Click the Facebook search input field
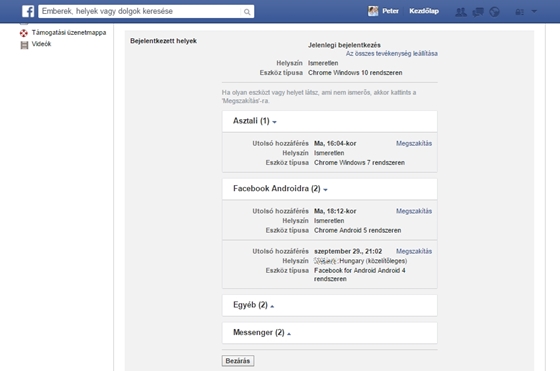560x371 pixels. click(x=141, y=11)
